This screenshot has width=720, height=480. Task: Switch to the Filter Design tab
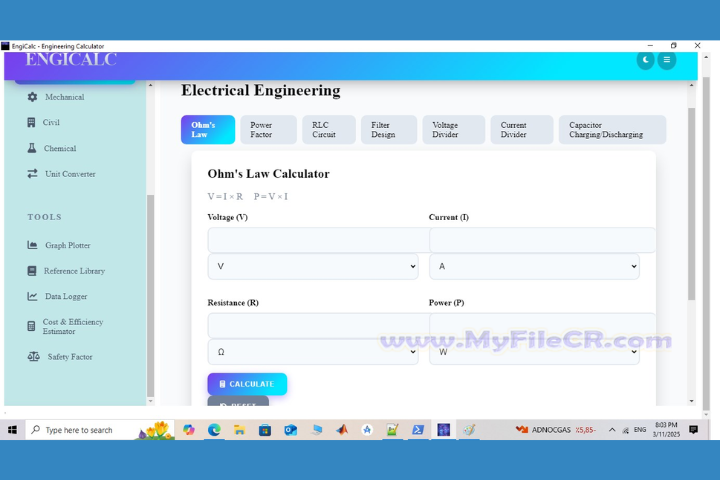(x=389, y=130)
